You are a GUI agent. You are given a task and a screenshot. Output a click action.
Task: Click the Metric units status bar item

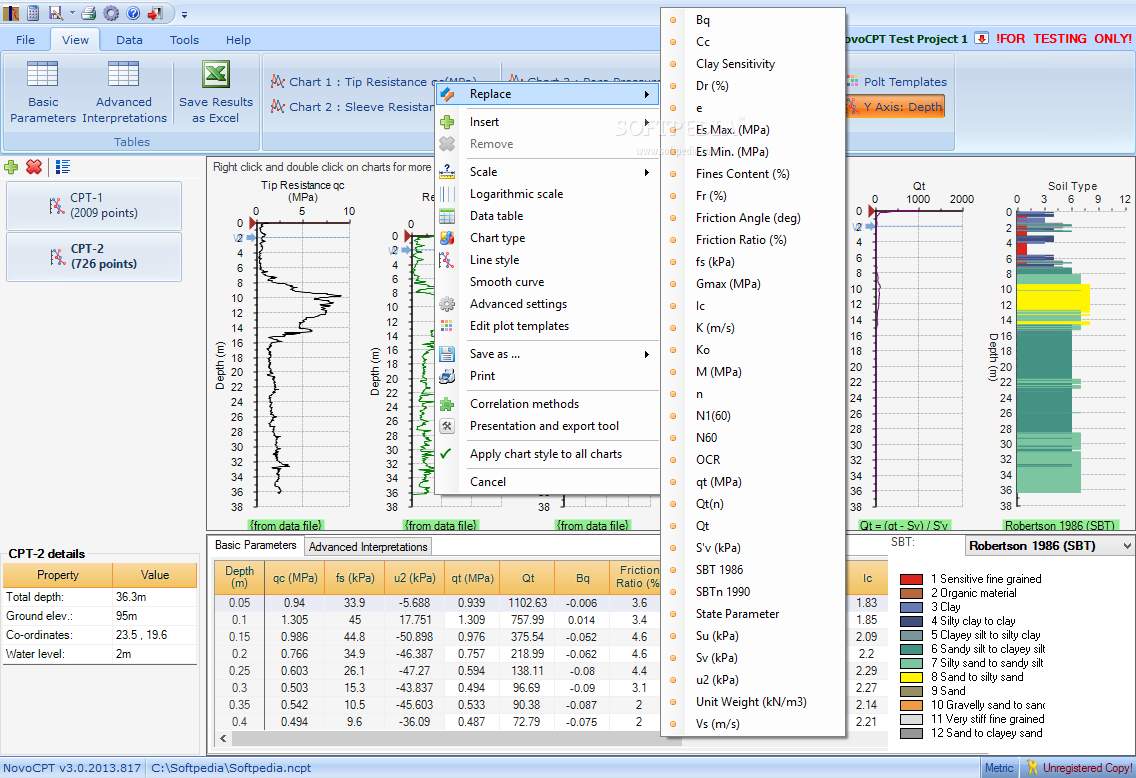[1000, 768]
